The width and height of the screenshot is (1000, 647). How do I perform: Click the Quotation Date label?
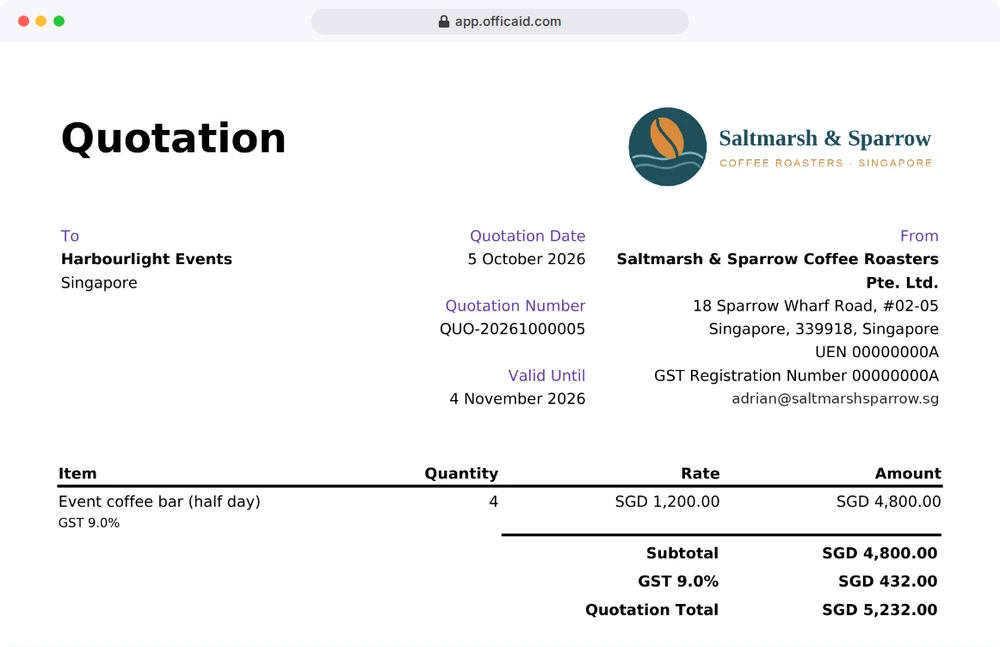click(527, 236)
